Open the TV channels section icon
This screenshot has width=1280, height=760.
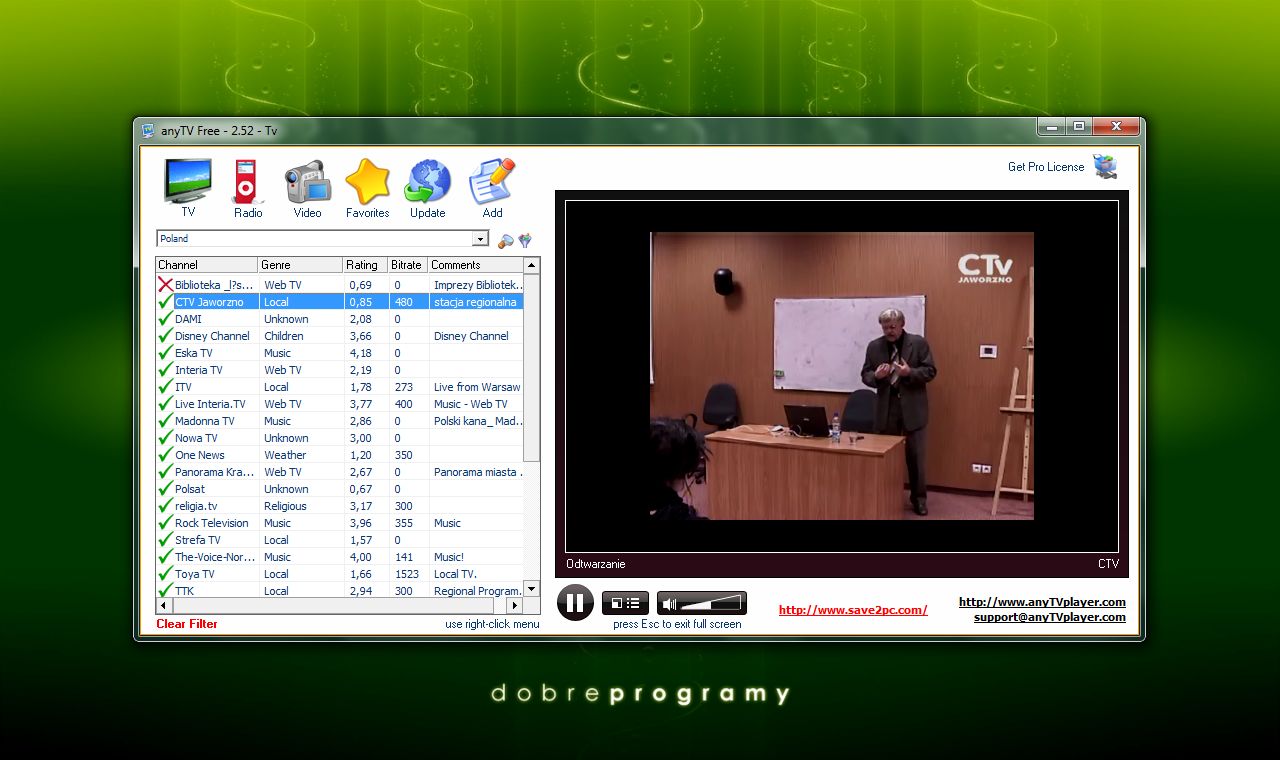tap(188, 181)
